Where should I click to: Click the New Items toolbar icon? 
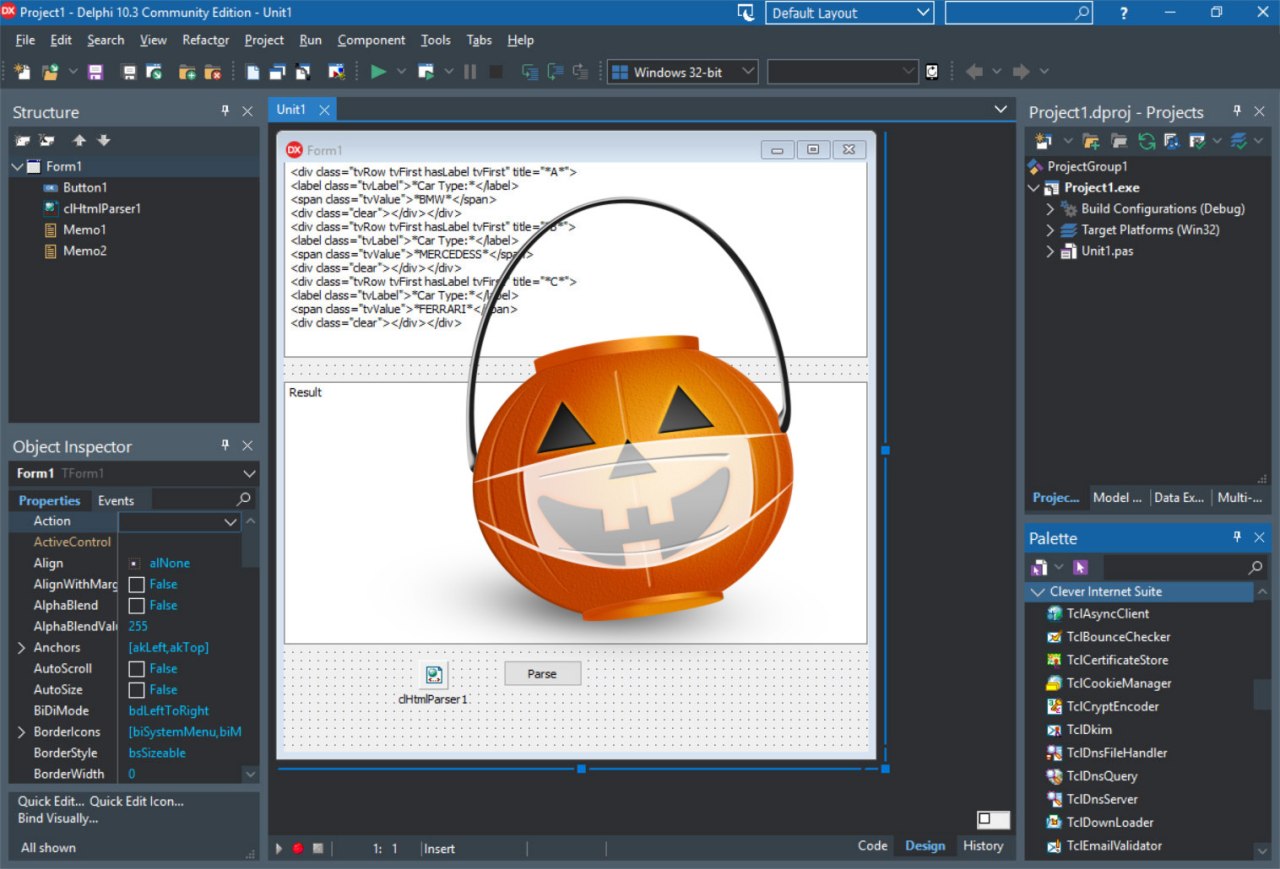[x=22, y=72]
